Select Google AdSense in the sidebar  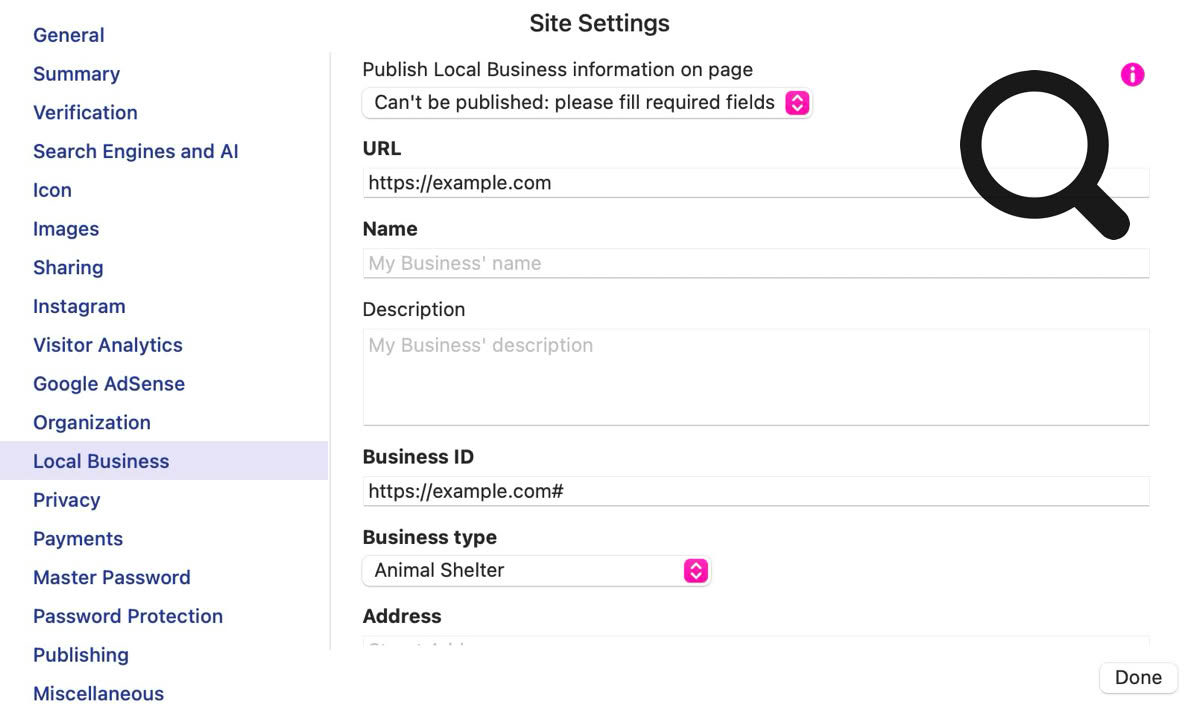pyautogui.click(x=109, y=384)
